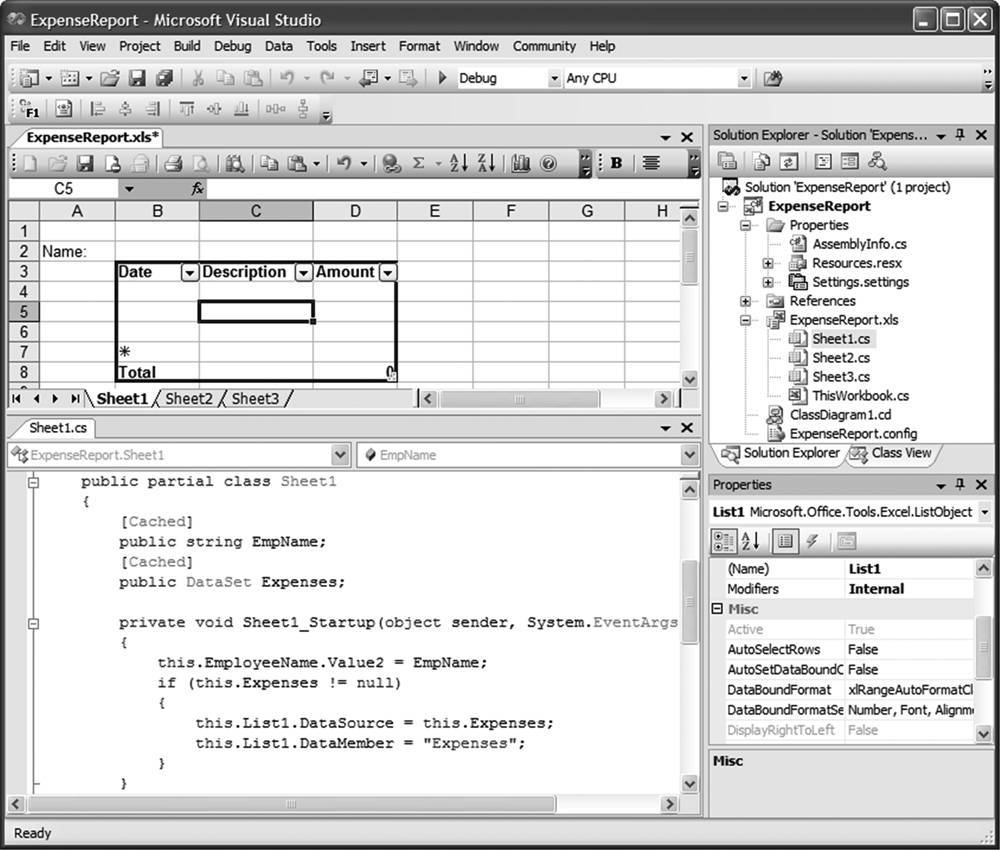
Task: Click the Start Debugging play arrow
Action: point(442,78)
